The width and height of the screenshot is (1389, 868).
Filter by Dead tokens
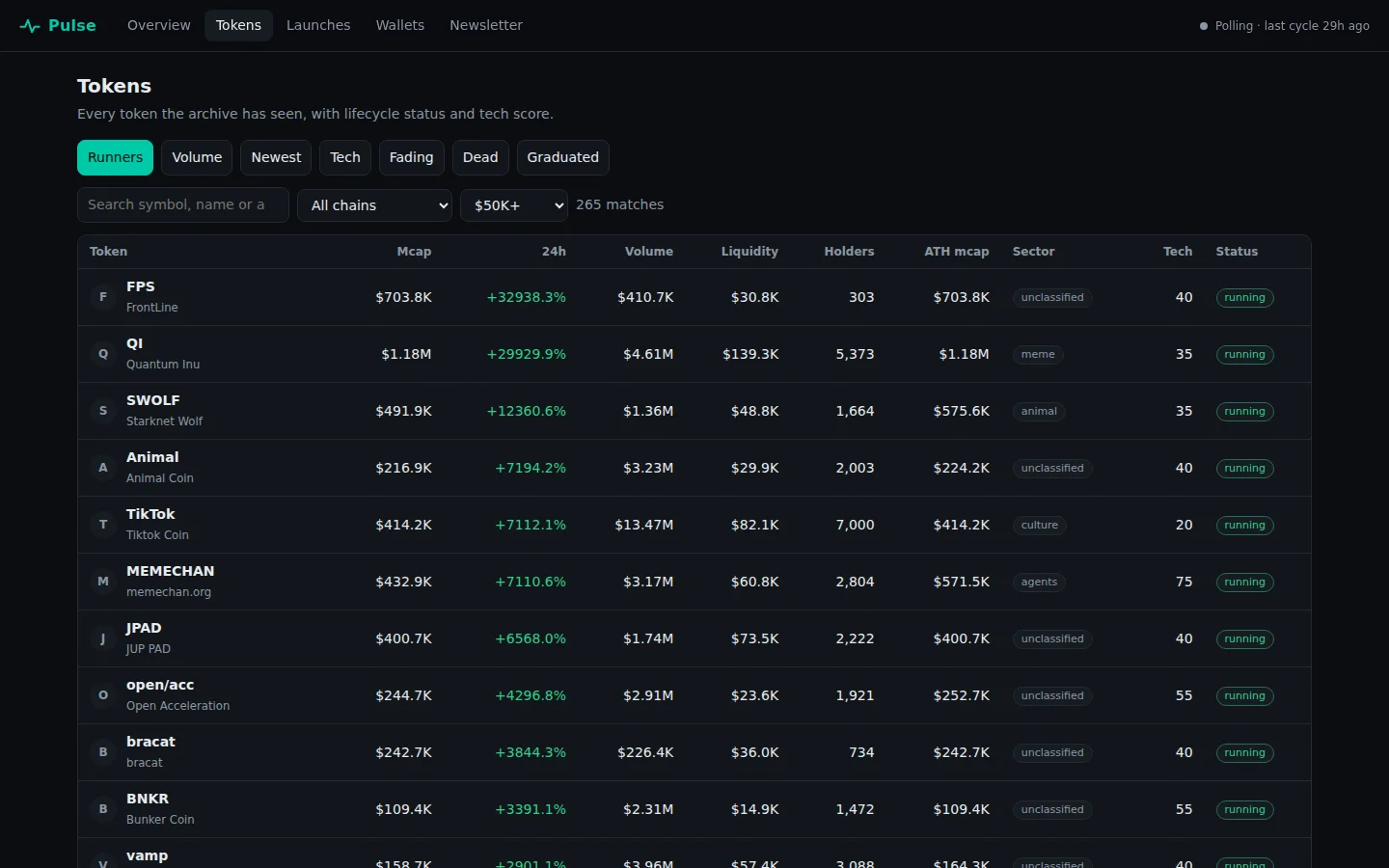click(x=480, y=157)
